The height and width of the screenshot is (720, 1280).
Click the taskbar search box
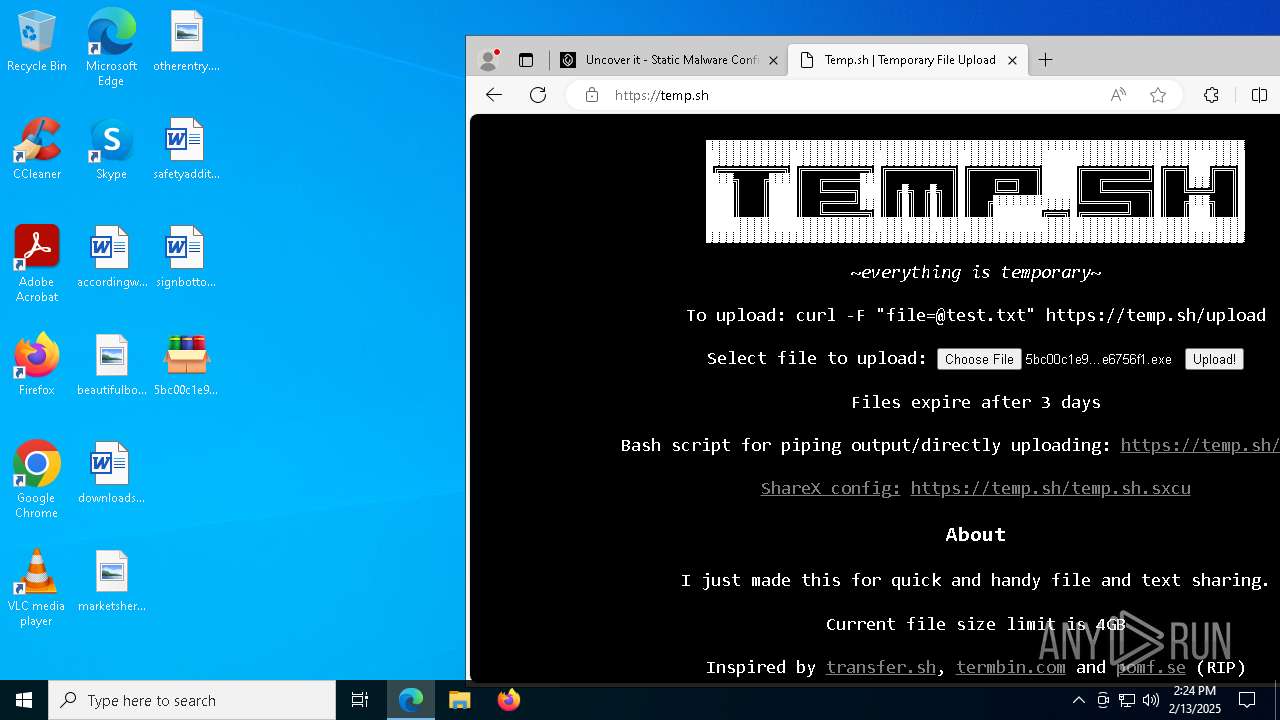192,700
